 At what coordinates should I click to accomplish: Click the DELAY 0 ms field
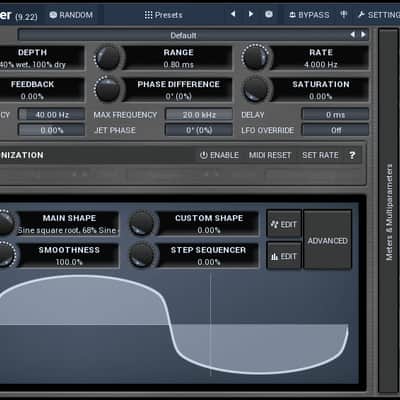tap(335, 115)
